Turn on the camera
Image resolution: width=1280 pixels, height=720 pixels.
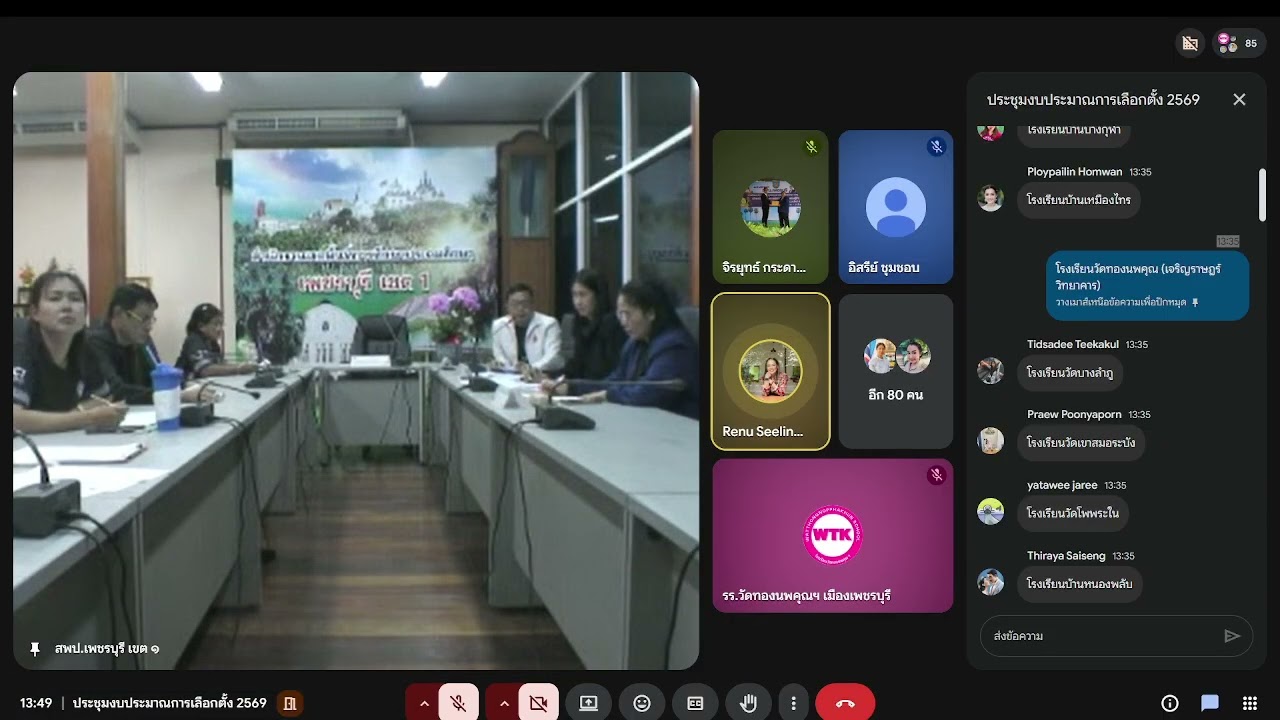point(538,703)
